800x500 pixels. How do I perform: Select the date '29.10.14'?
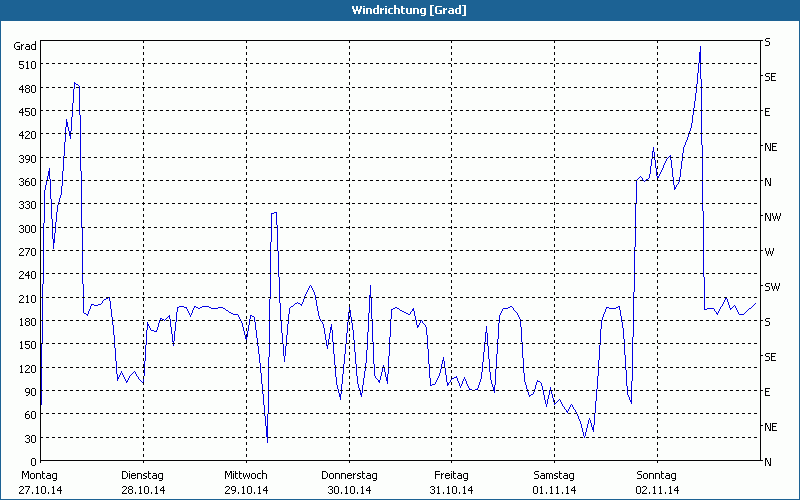pyautogui.click(x=246, y=490)
